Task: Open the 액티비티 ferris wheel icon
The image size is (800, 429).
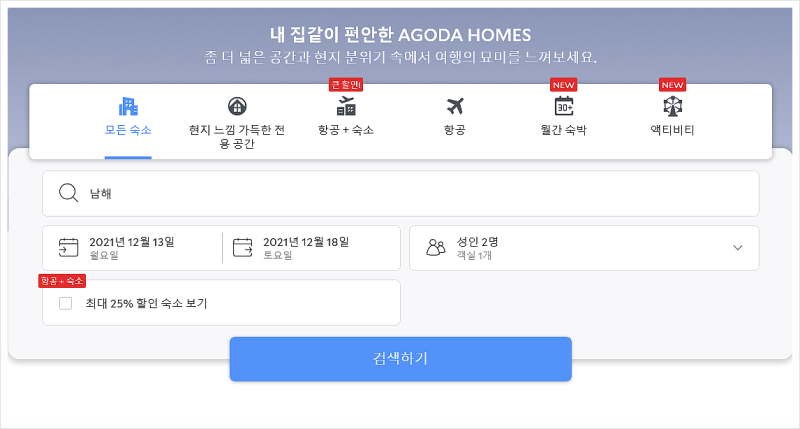Action: [672, 106]
